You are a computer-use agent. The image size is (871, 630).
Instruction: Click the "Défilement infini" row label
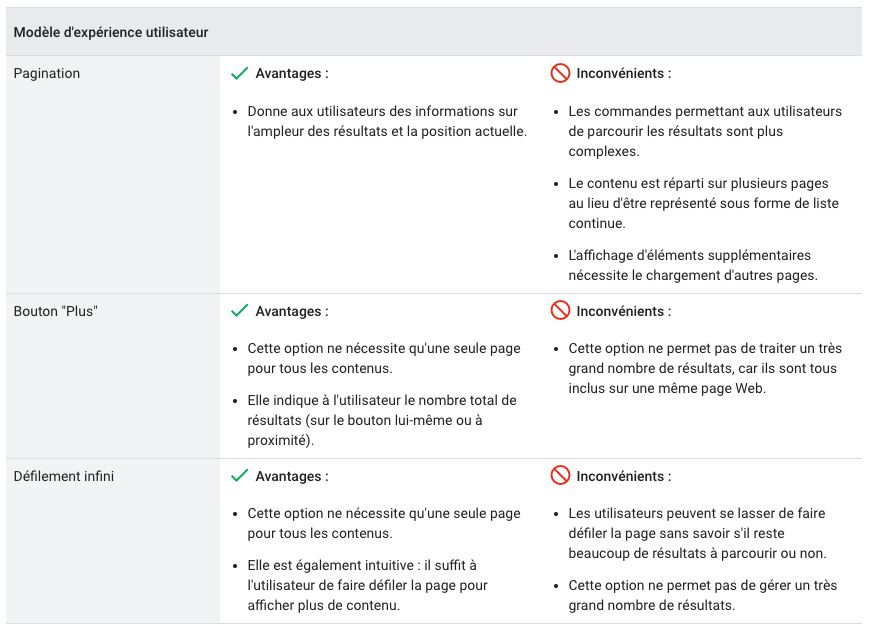click(x=64, y=476)
